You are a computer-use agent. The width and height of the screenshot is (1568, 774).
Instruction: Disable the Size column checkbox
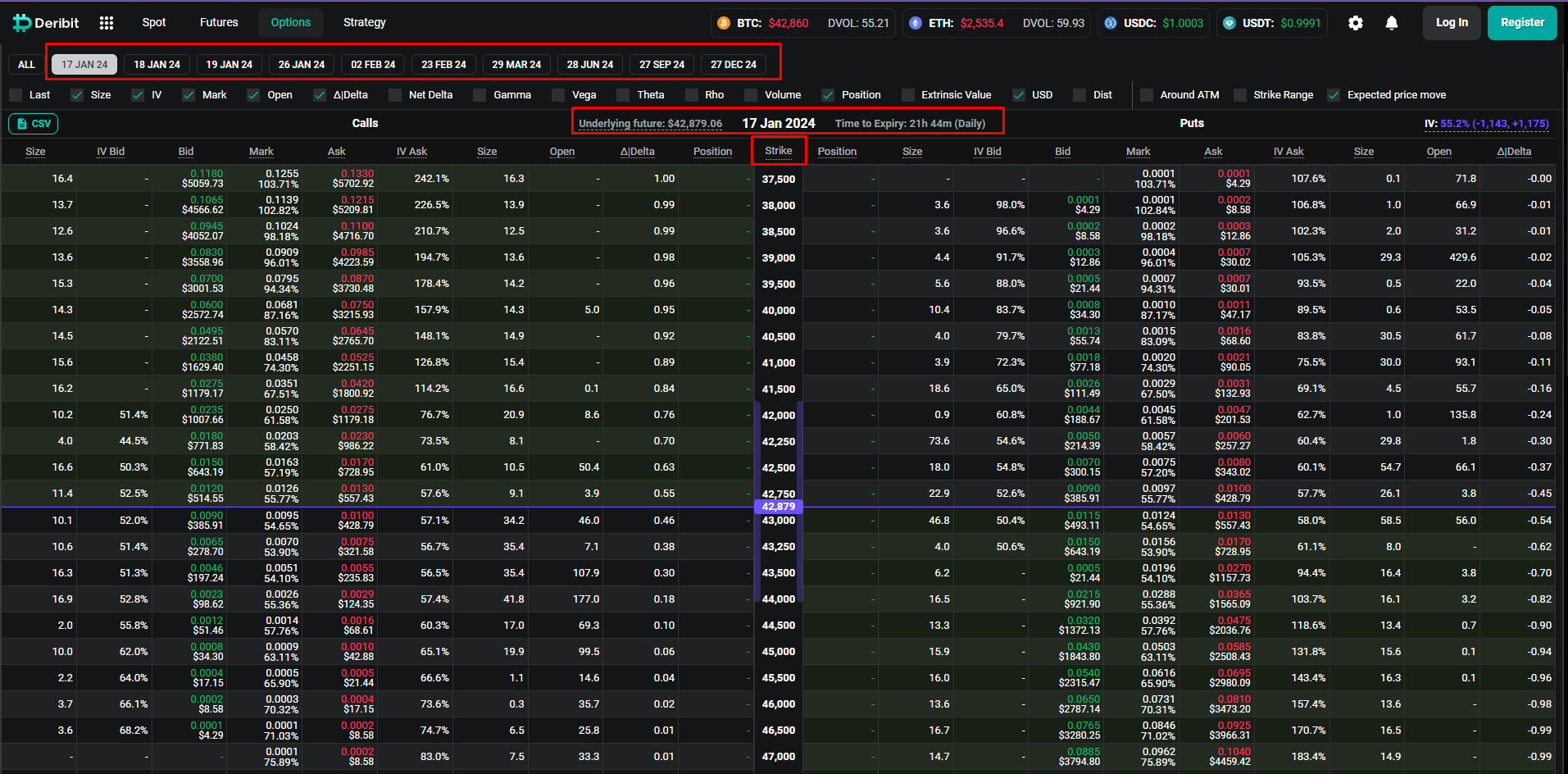click(x=77, y=95)
